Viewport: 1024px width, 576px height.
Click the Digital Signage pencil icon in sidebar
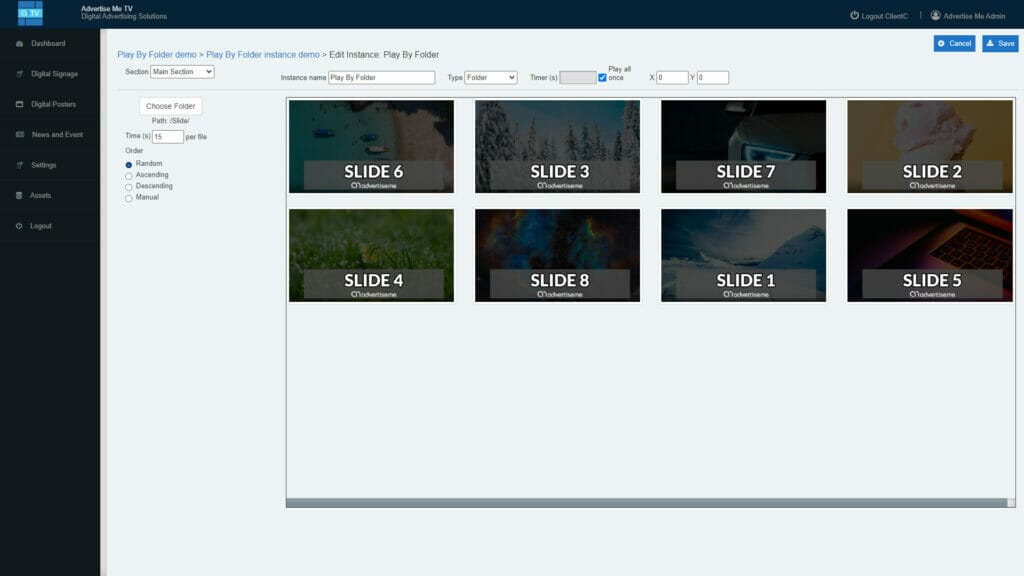[x=17, y=73]
